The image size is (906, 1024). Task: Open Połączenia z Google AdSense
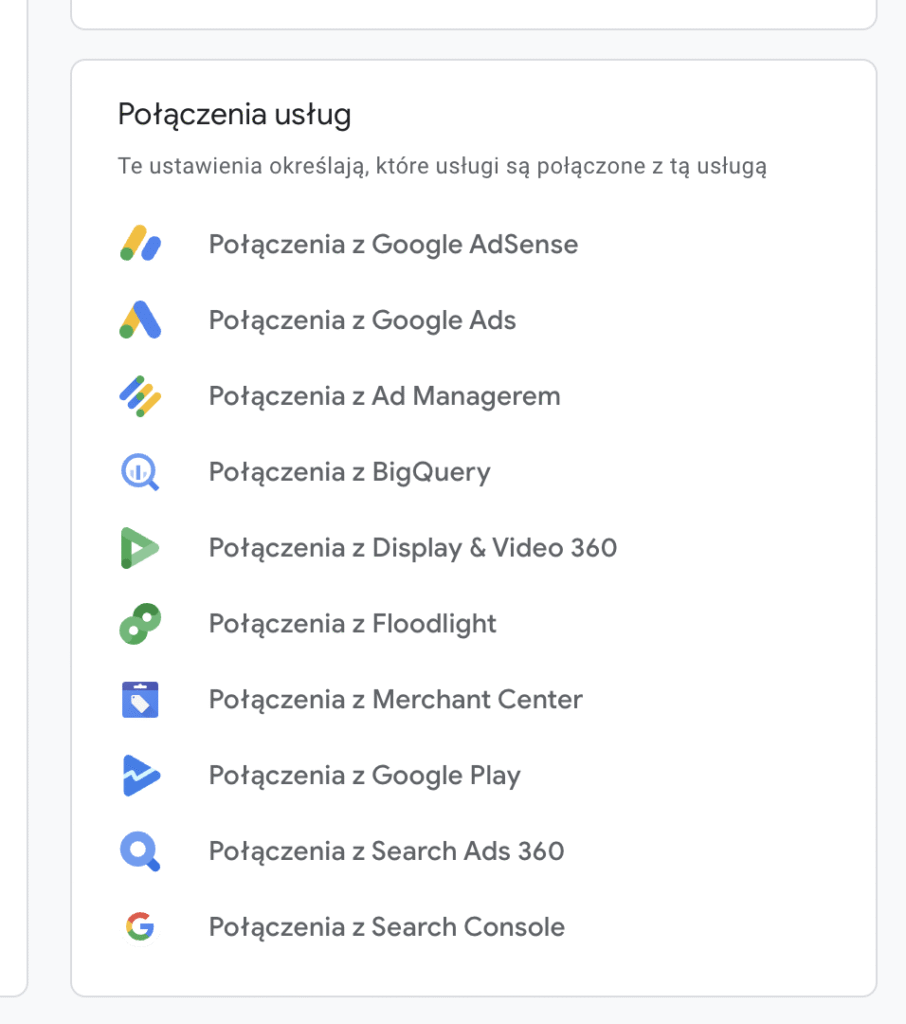click(393, 245)
